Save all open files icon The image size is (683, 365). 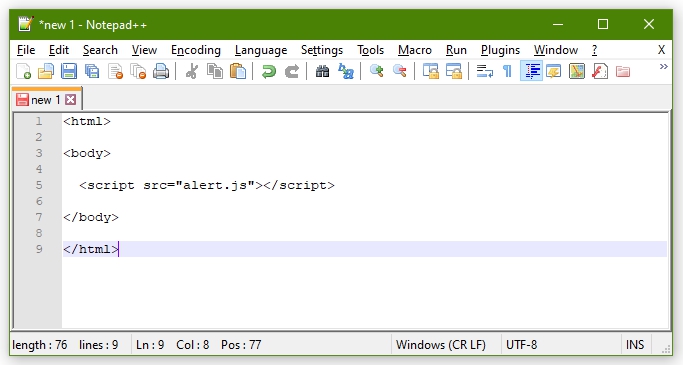[92, 71]
